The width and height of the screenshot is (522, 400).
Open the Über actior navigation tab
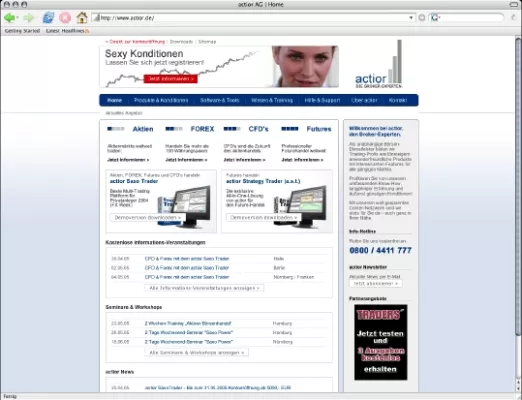(364, 100)
